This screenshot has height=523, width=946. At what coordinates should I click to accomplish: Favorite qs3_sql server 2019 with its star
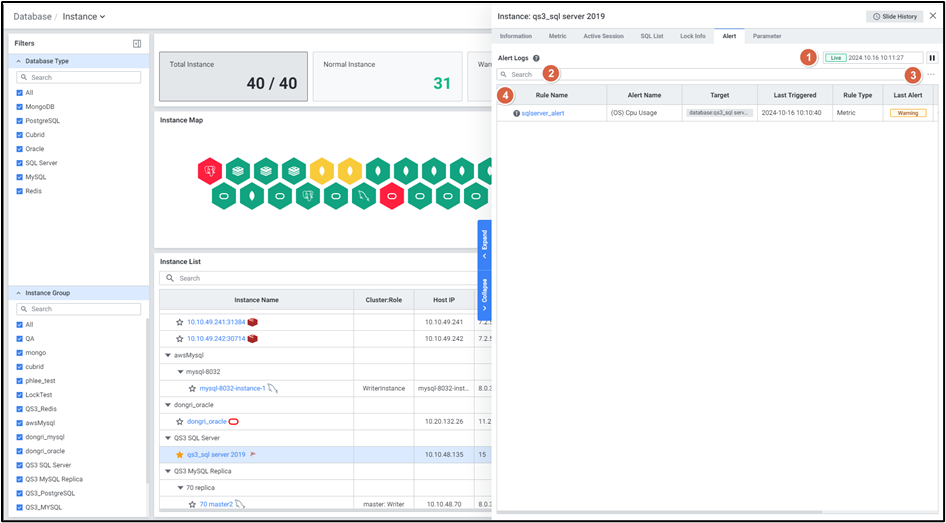[180, 455]
